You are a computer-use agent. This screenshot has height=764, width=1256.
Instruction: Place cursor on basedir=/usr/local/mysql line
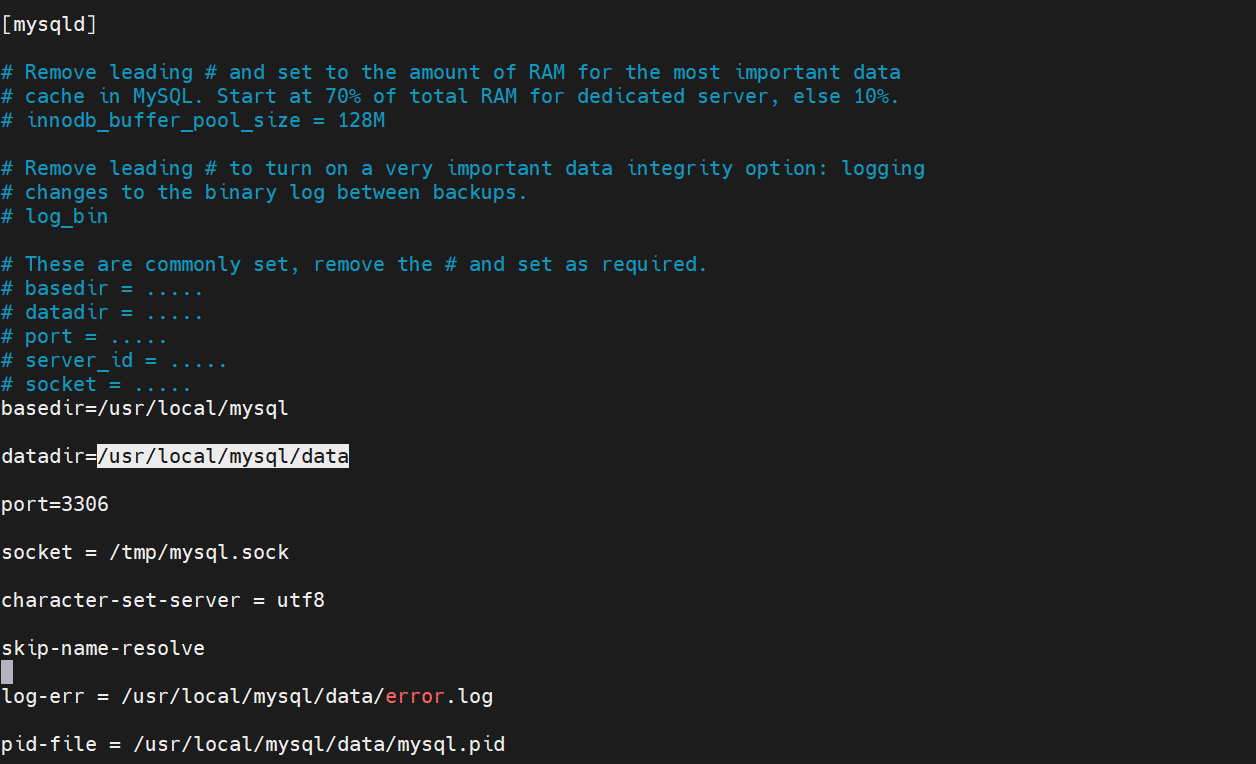[144, 408]
